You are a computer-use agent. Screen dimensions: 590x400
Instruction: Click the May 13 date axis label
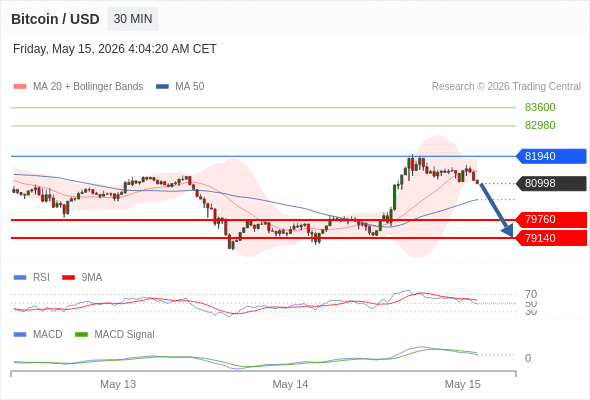click(118, 384)
